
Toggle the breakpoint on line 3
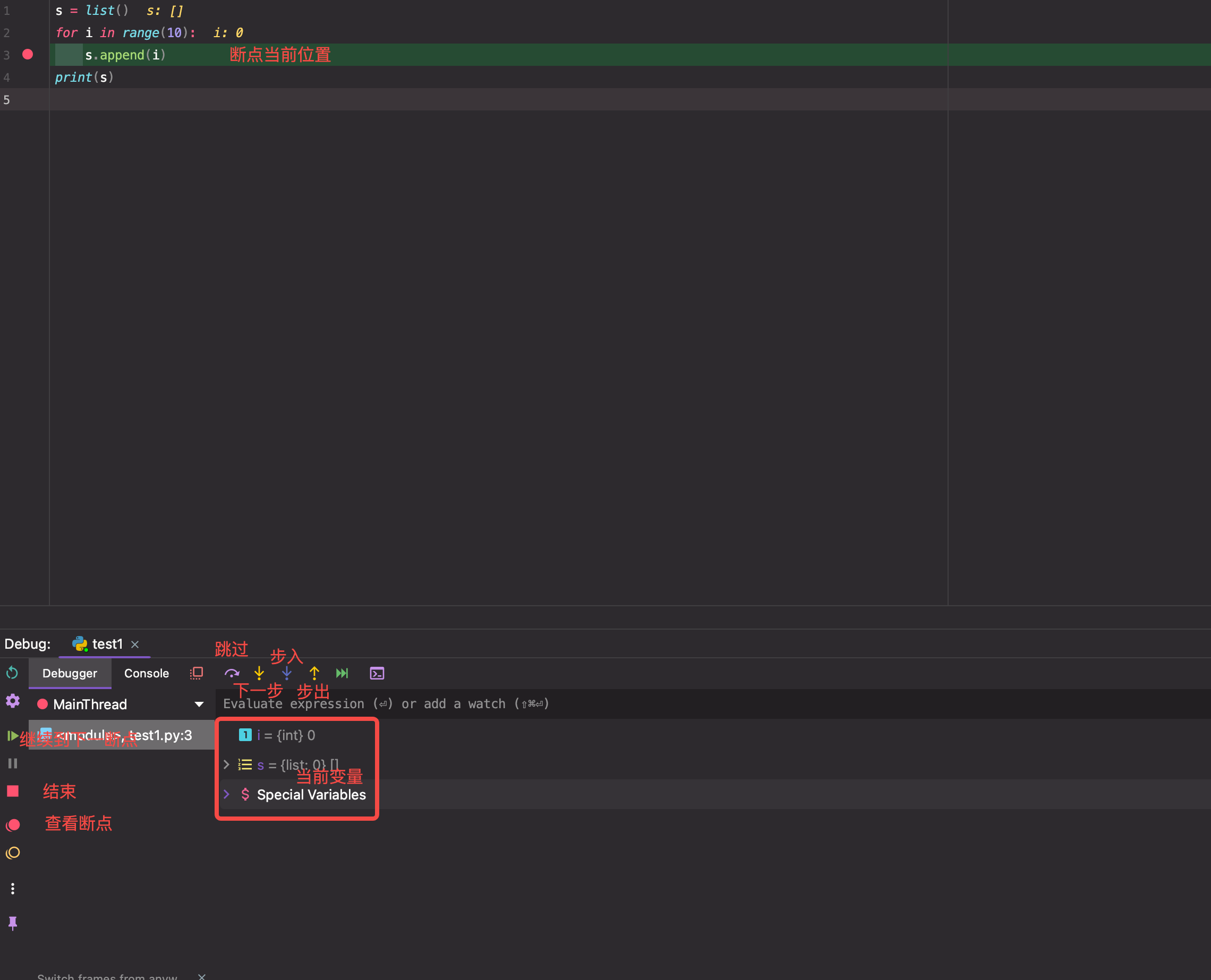coord(28,55)
